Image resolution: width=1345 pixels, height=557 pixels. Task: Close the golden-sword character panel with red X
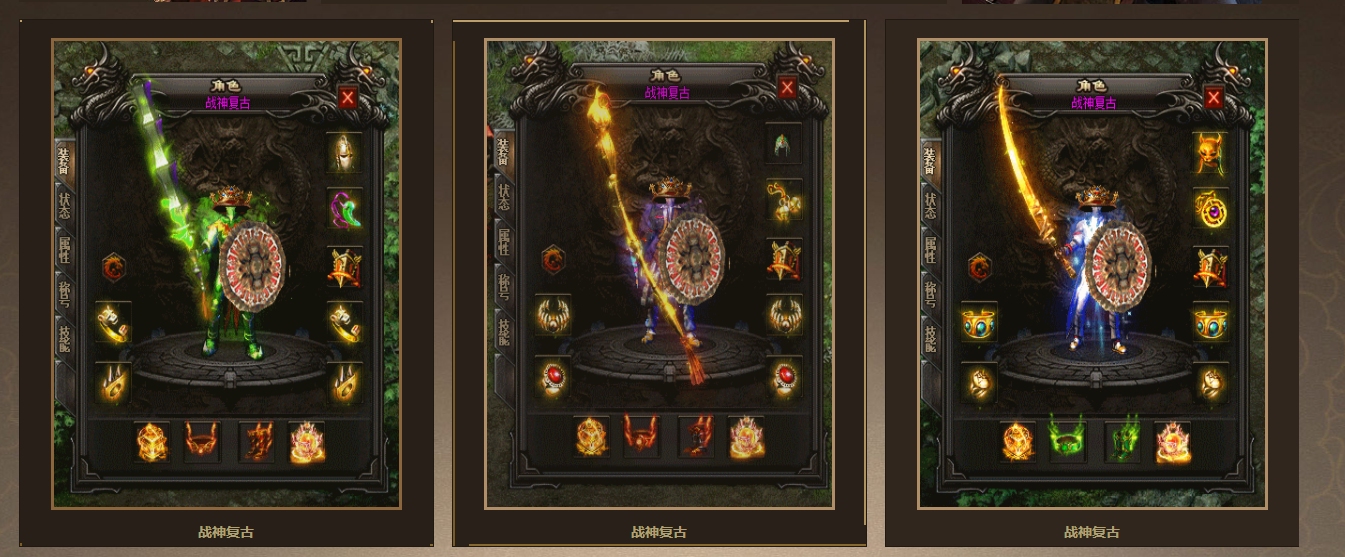[x=1214, y=97]
